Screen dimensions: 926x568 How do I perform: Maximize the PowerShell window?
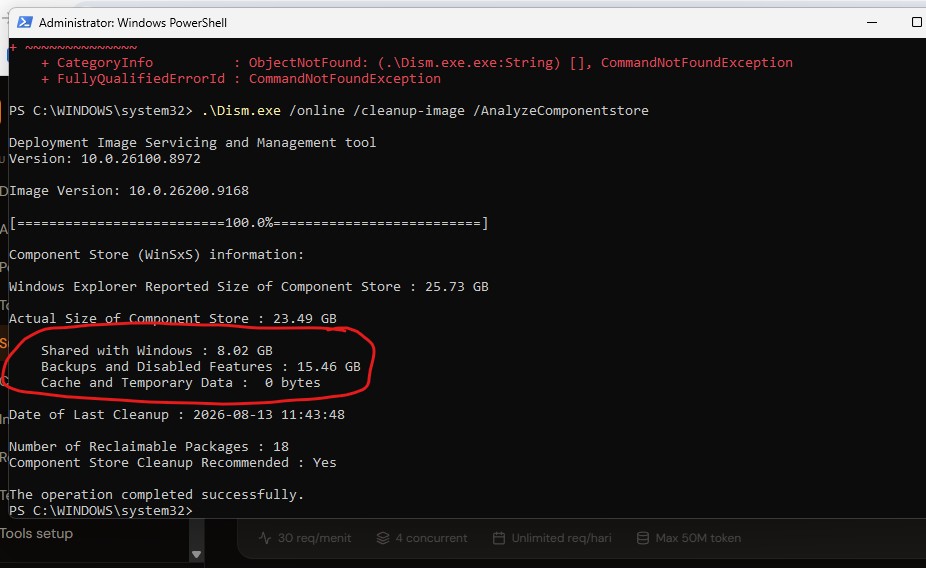click(917, 22)
